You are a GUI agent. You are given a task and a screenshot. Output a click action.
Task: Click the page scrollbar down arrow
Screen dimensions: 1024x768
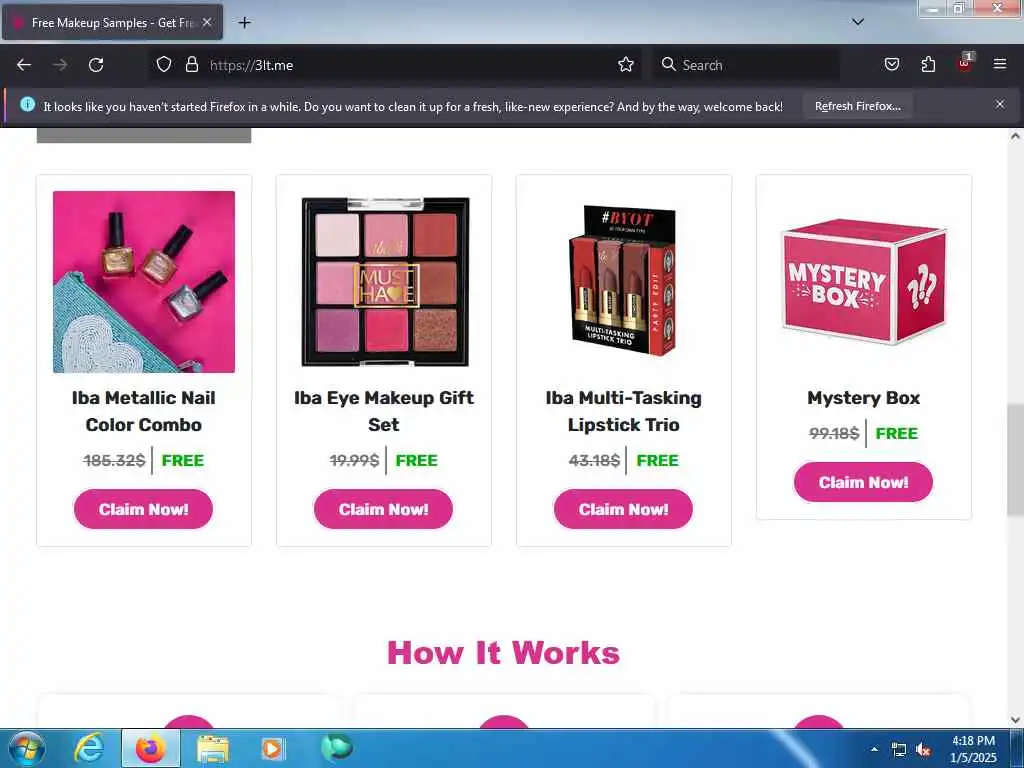coord(1016,720)
